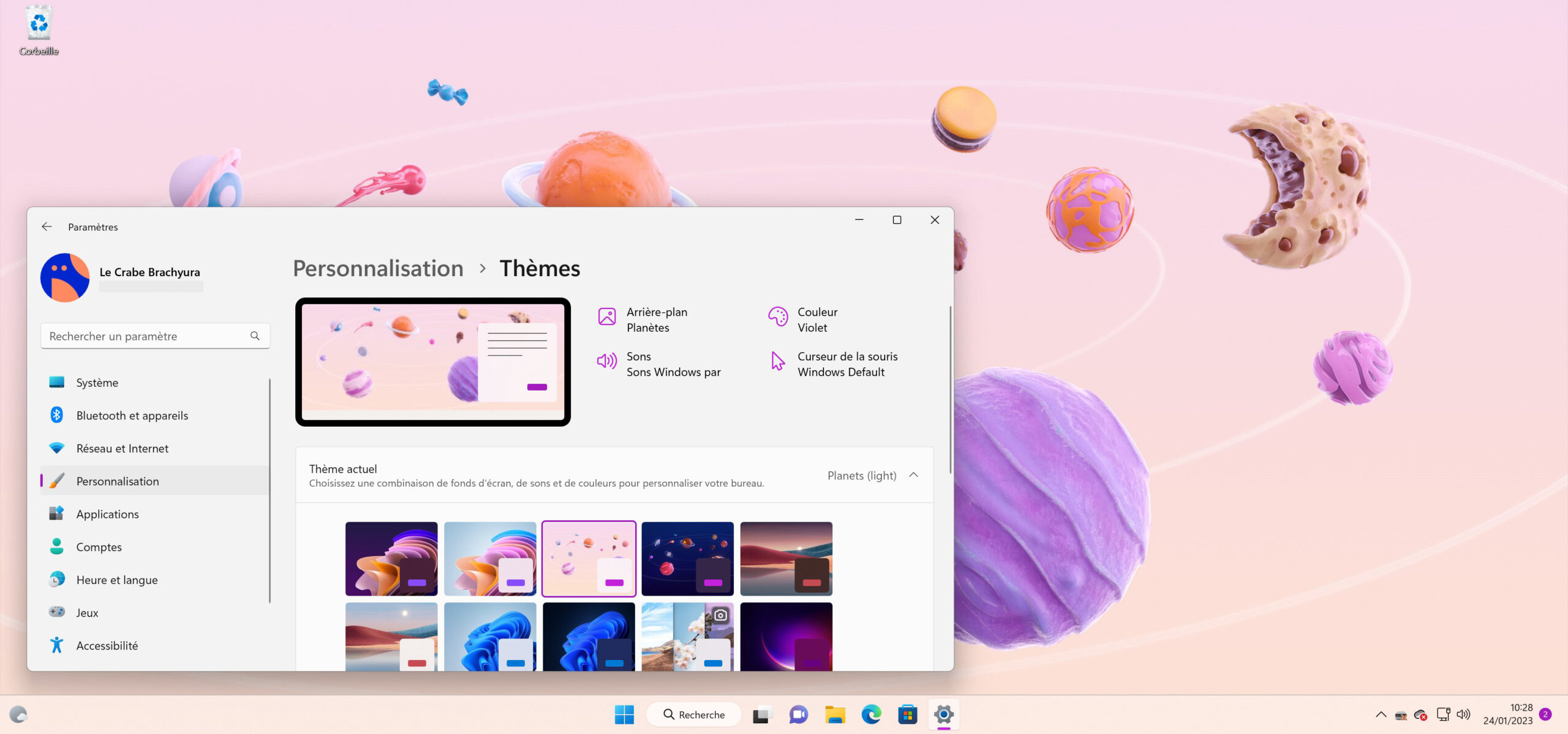Click the Settings gear in the taskbar
1568x734 pixels.
point(944,714)
